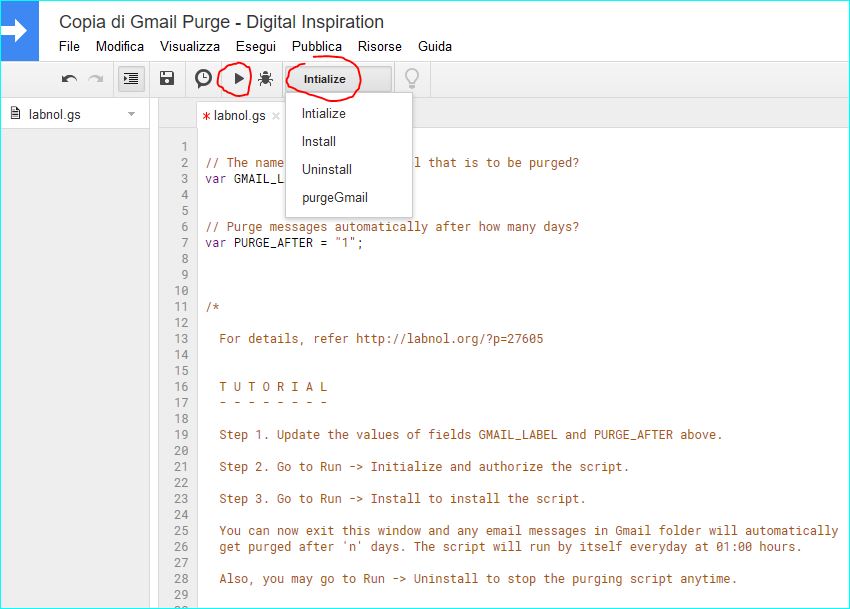
Task: Undo the last edit
Action: coord(69,79)
